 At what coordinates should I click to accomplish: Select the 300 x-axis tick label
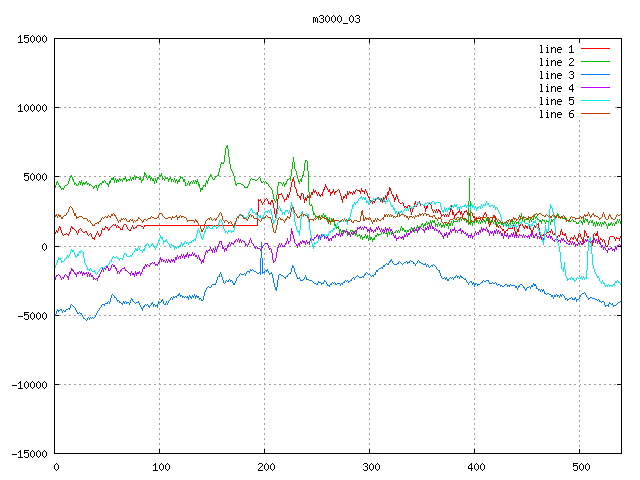point(370,467)
